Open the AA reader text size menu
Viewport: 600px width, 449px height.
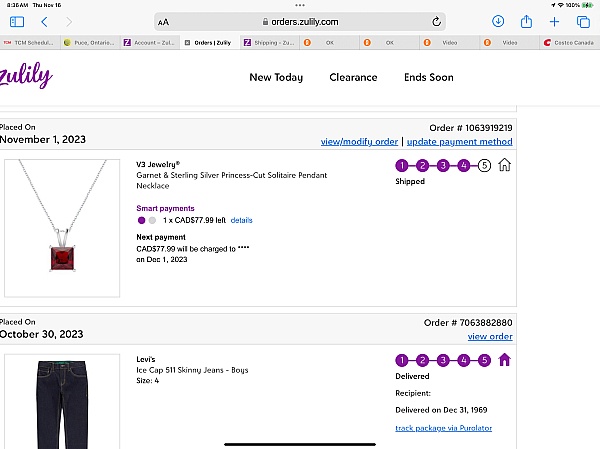pyautogui.click(x=164, y=22)
